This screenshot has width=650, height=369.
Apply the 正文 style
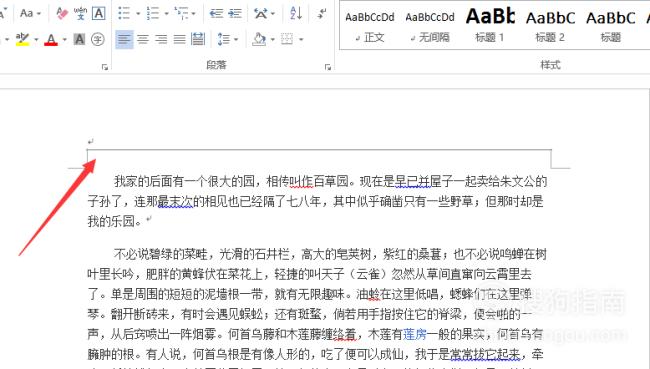[370, 27]
